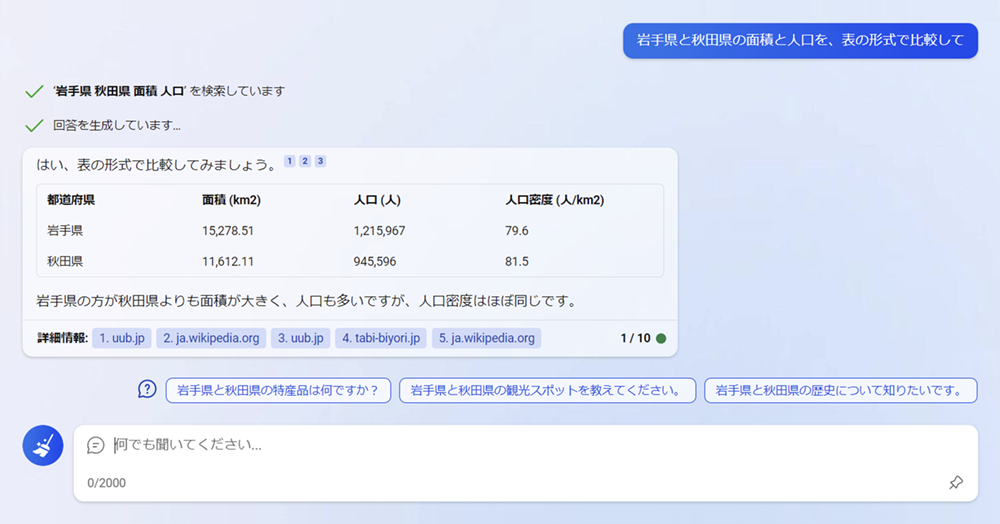Open source 5 ja.wikipedia.org link
1000x524 pixels.
[486, 338]
